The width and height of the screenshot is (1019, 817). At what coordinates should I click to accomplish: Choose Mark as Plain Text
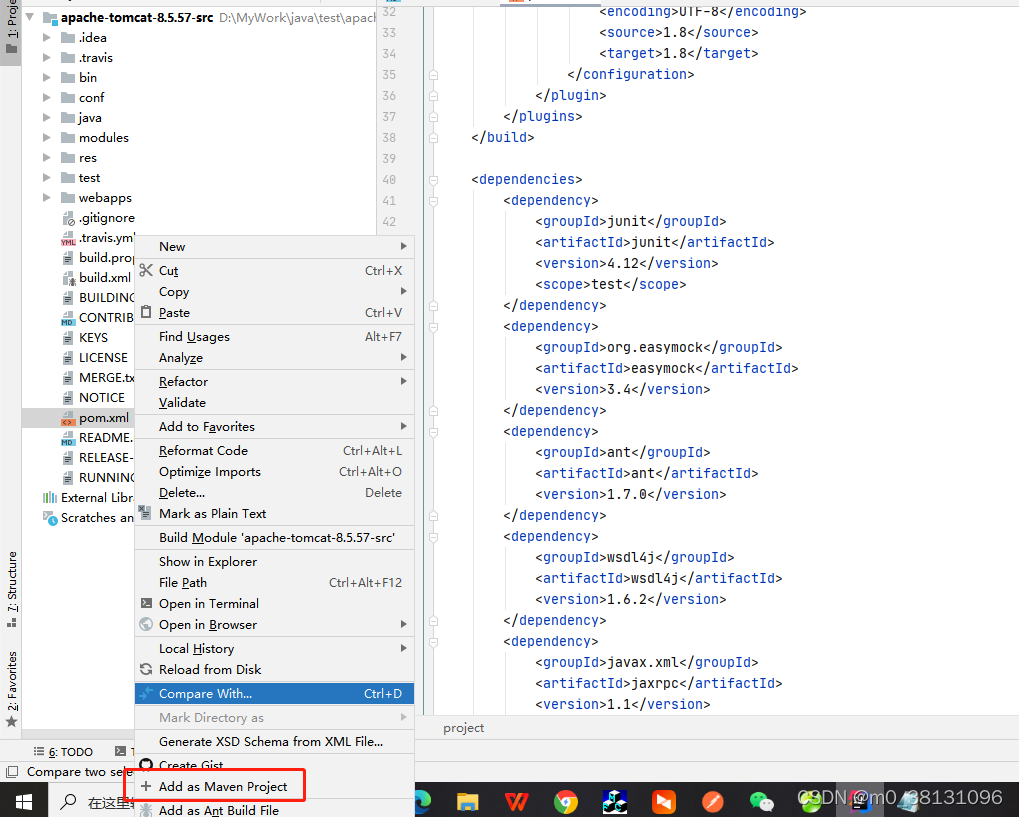[274, 513]
